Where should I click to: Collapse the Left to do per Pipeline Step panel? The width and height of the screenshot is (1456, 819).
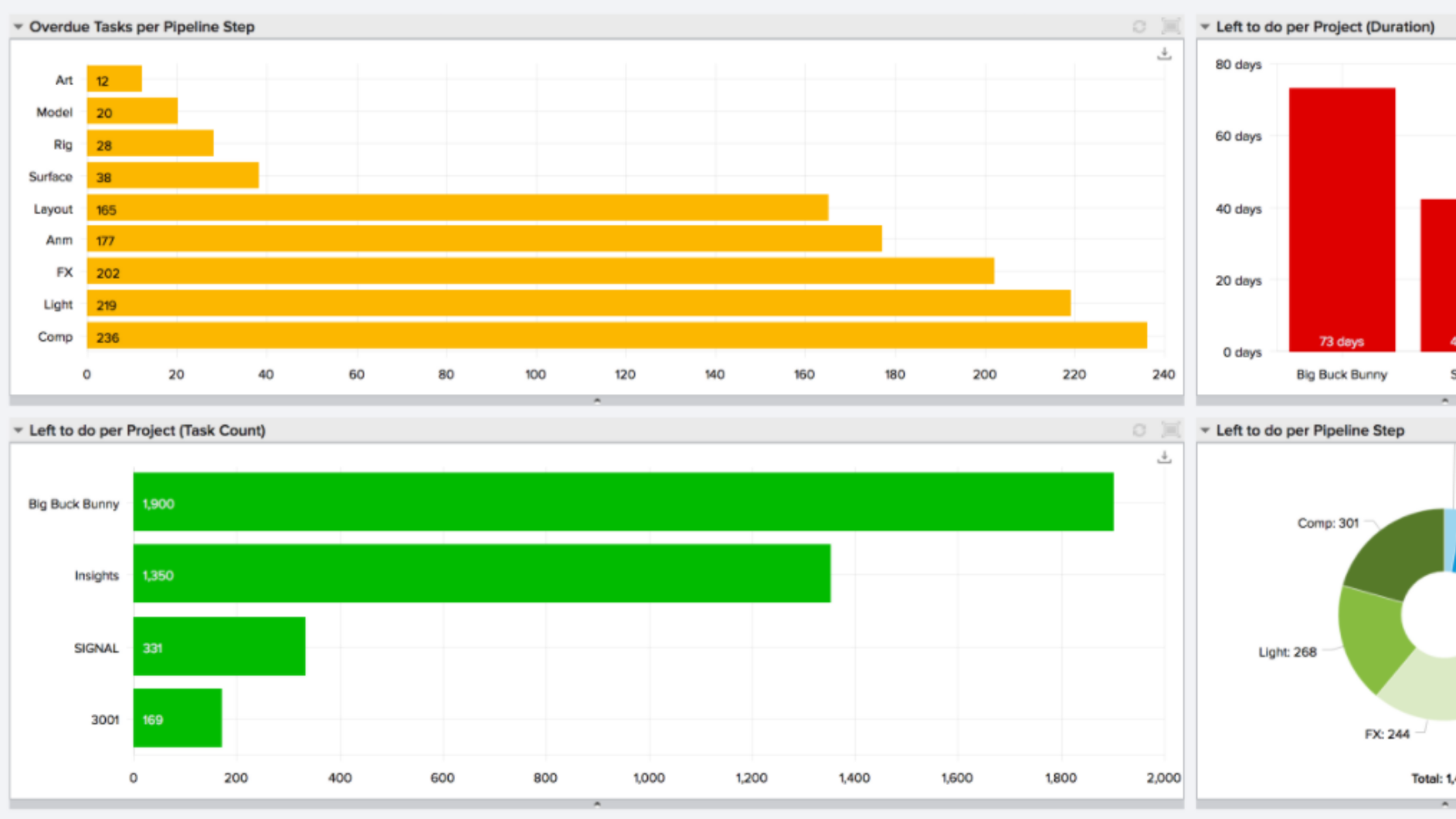(1205, 430)
